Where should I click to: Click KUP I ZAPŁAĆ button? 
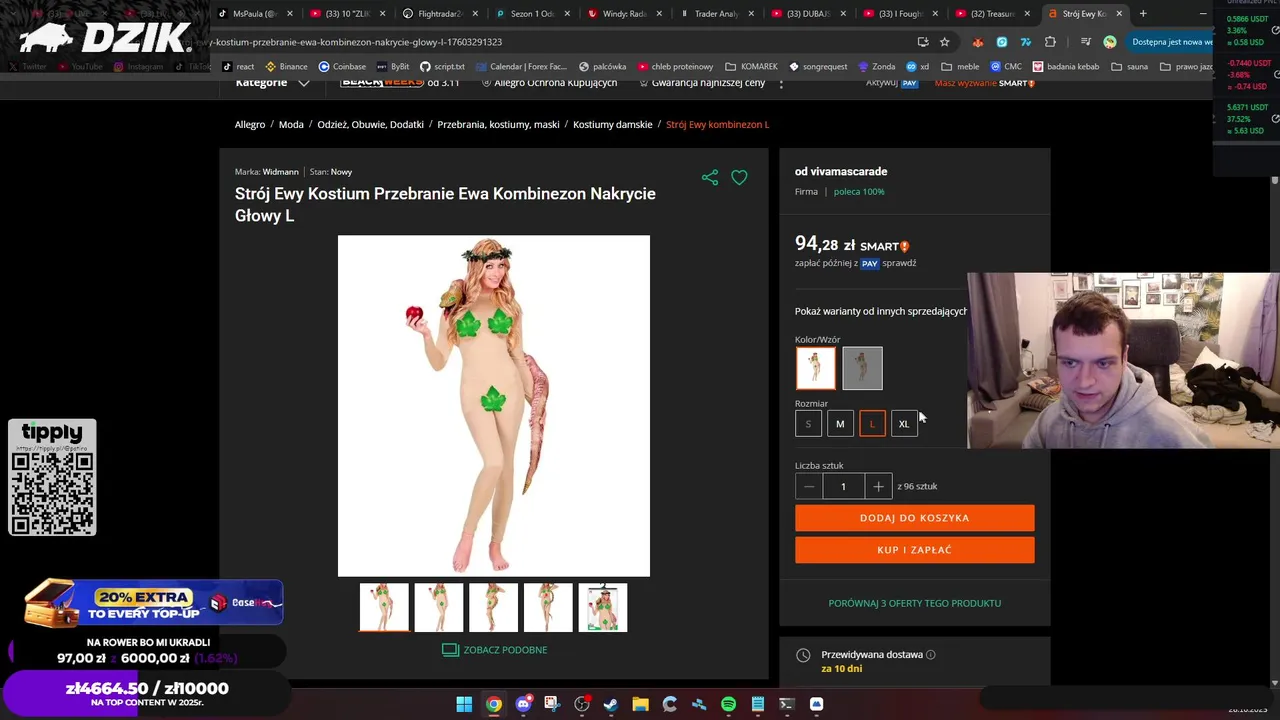[x=914, y=550]
